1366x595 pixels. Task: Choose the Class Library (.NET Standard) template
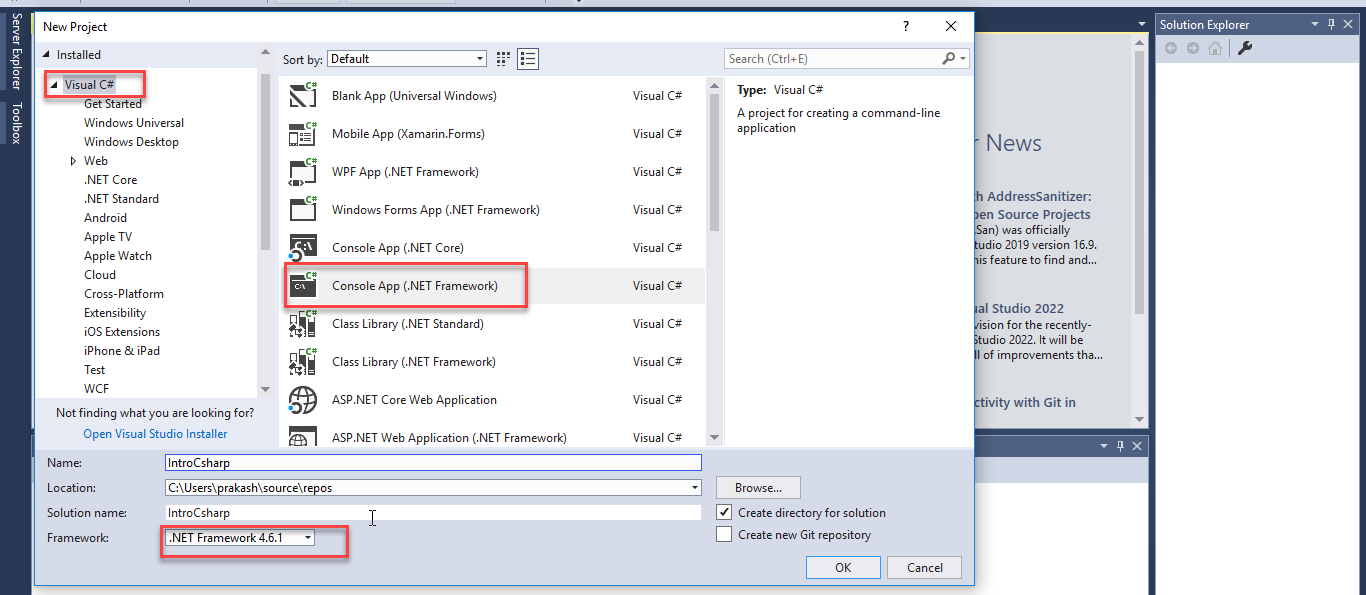(x=408, y=323)
